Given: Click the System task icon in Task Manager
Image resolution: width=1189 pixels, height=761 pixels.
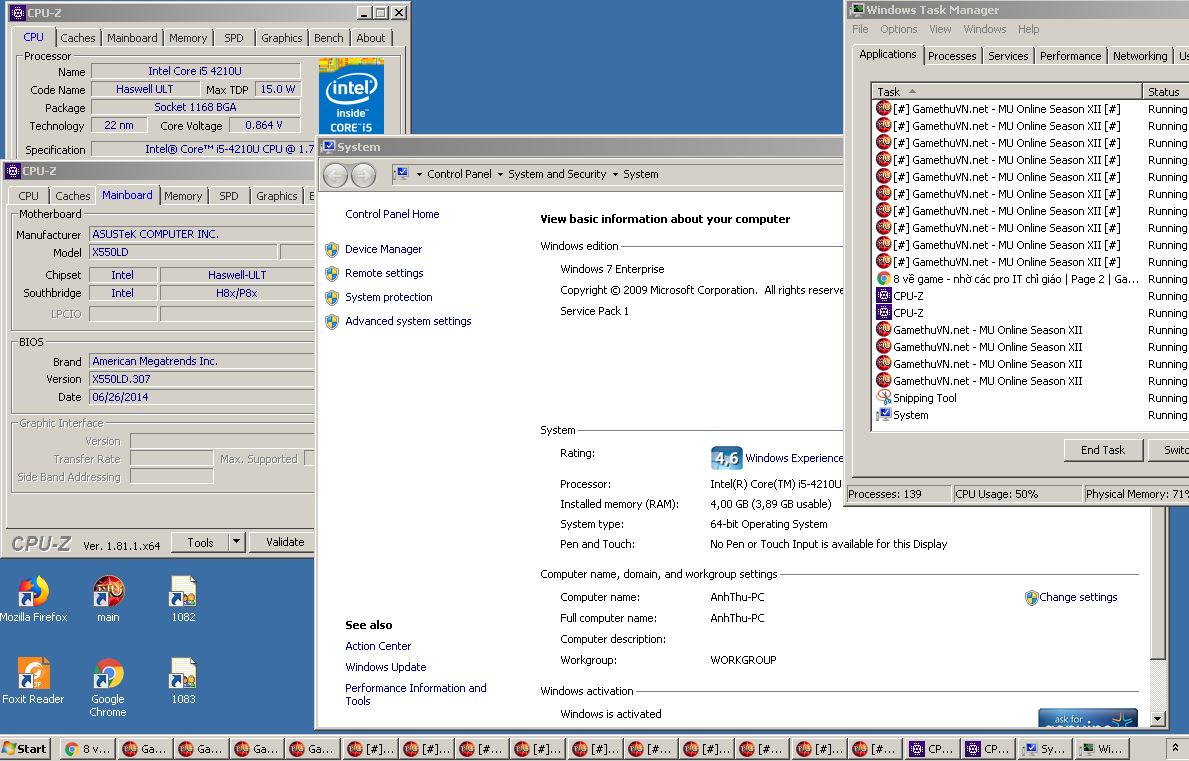Looking at the screenshot, I should (x=883, y=415).
